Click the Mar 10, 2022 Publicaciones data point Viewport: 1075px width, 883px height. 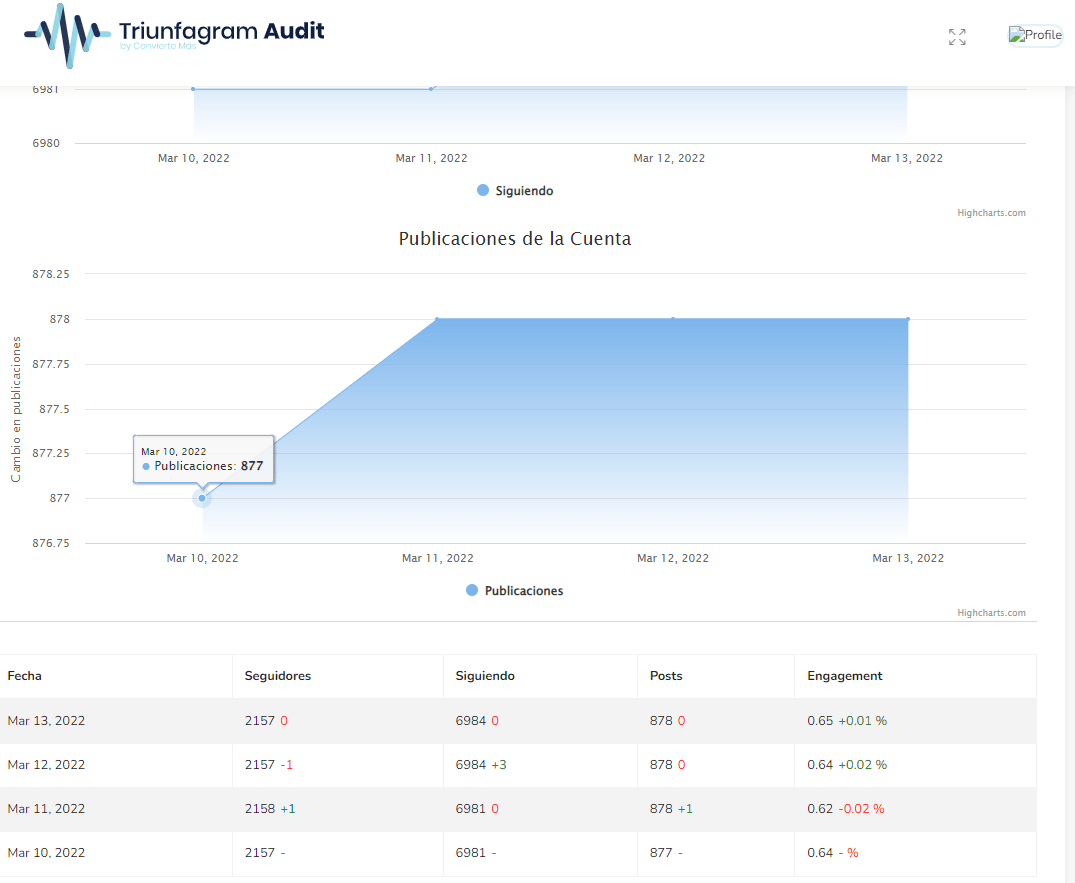202,498
